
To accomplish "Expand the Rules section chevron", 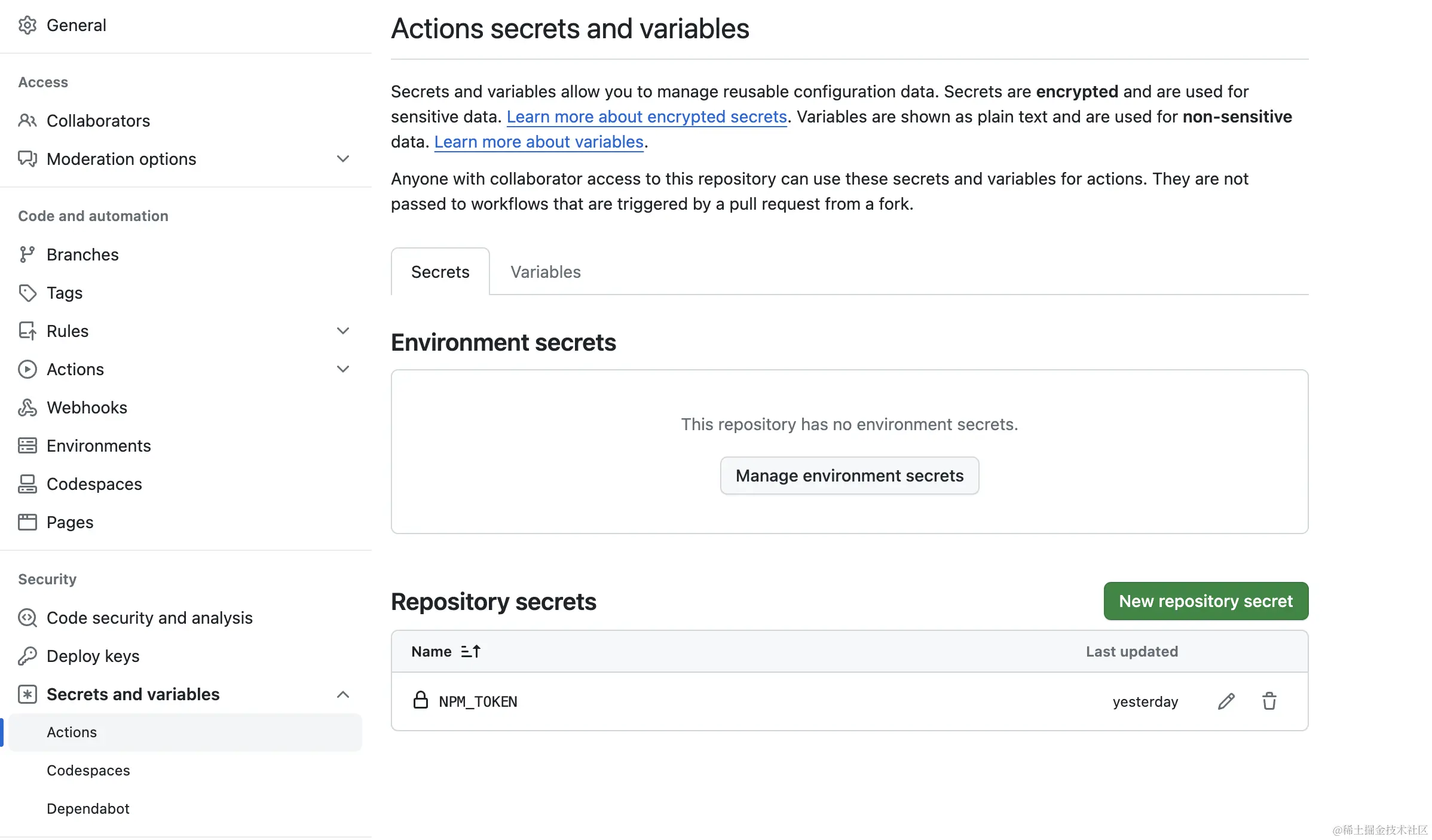I will coord(342,331).
